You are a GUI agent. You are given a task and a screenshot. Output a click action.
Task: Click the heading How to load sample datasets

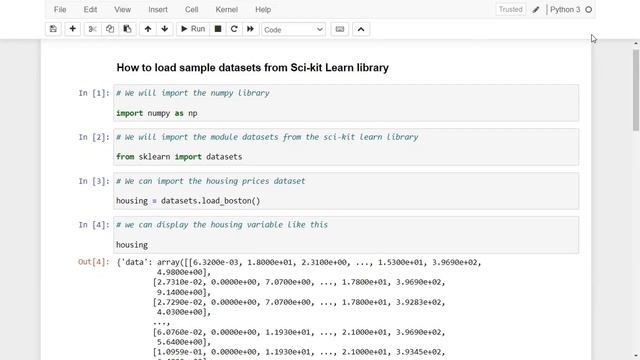click(252, 67)
